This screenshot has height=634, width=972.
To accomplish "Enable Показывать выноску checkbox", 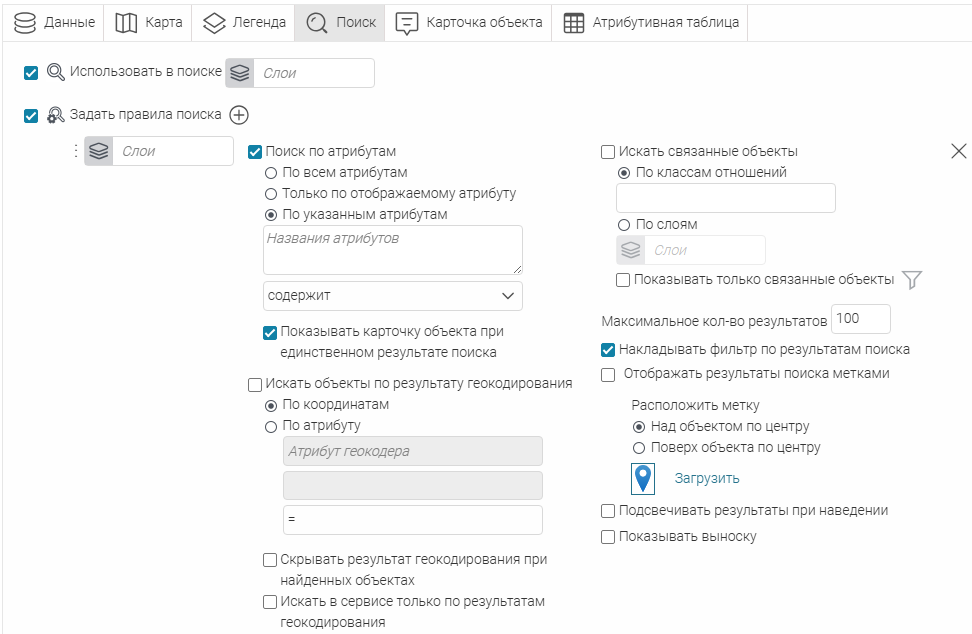I will point(608,537).
